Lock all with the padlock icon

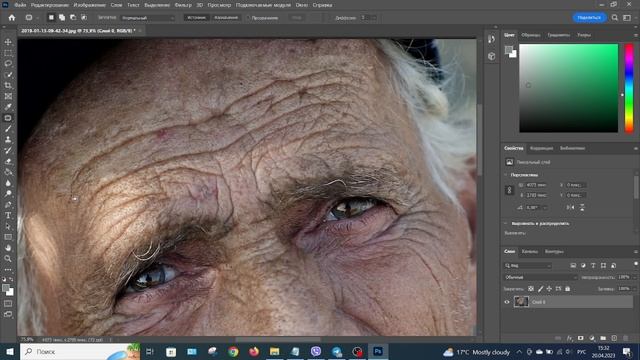pos(567,289)
